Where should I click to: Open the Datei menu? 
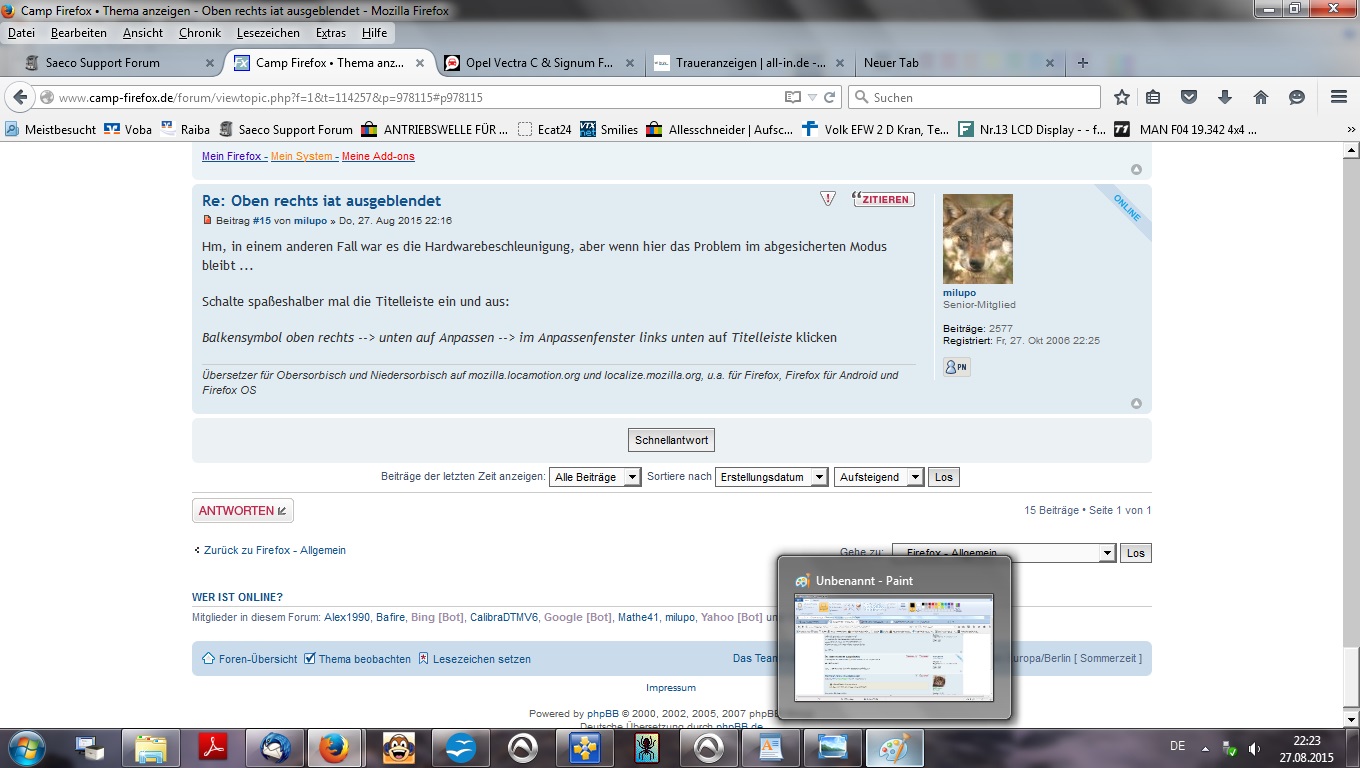point(21,33)
